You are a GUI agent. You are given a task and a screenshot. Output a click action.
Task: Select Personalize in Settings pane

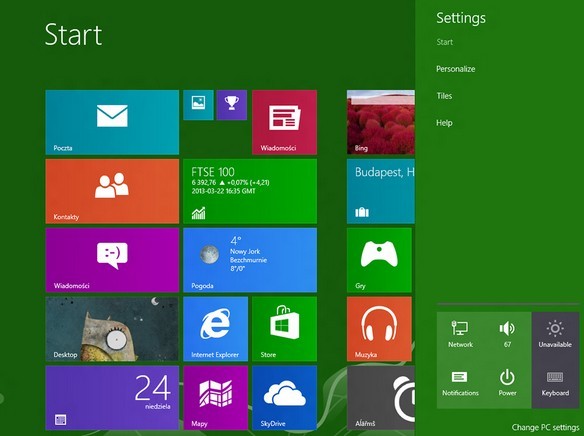coord(456,69)
